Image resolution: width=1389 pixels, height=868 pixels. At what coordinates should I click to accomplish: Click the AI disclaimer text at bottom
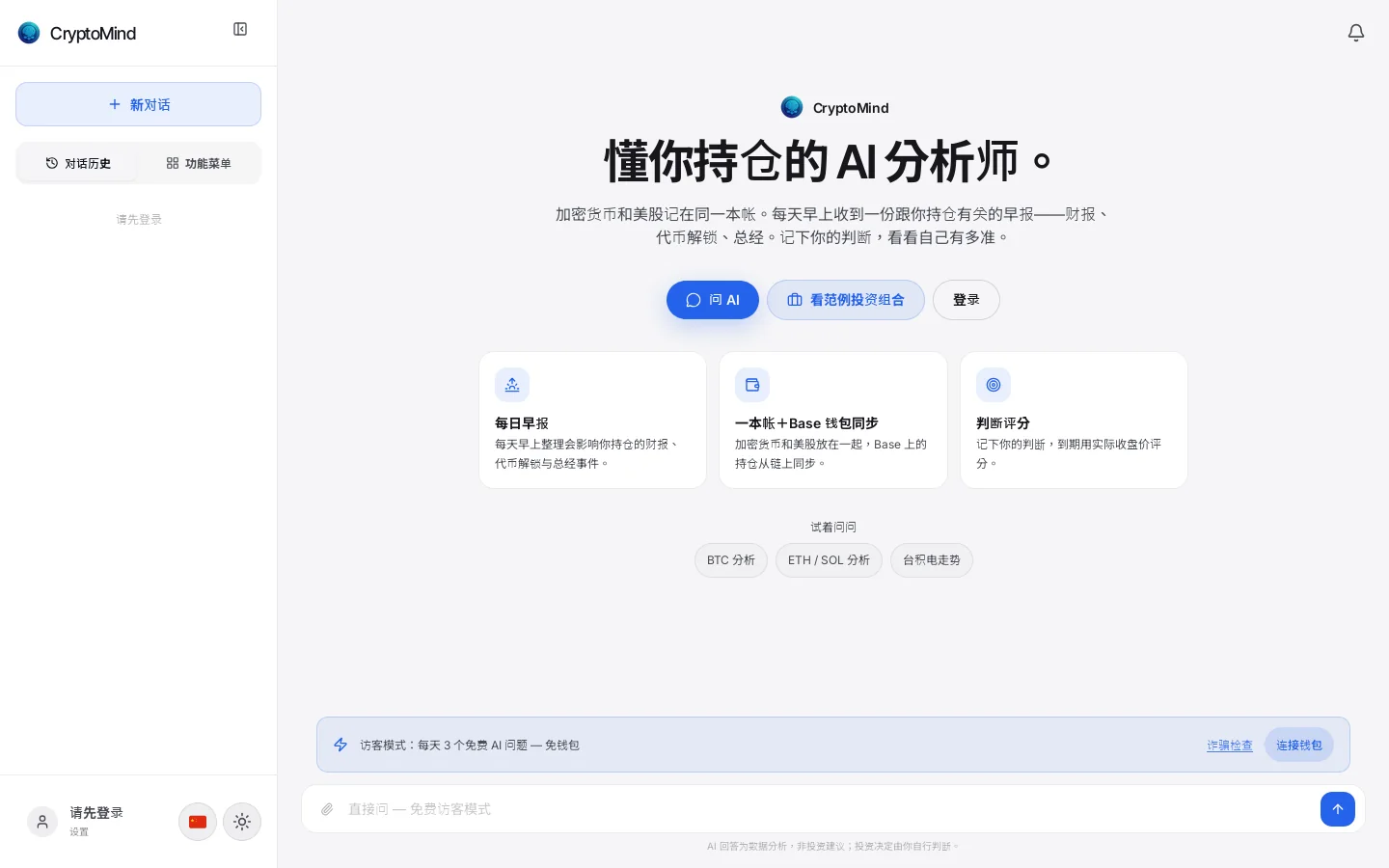tap(833, 846)
